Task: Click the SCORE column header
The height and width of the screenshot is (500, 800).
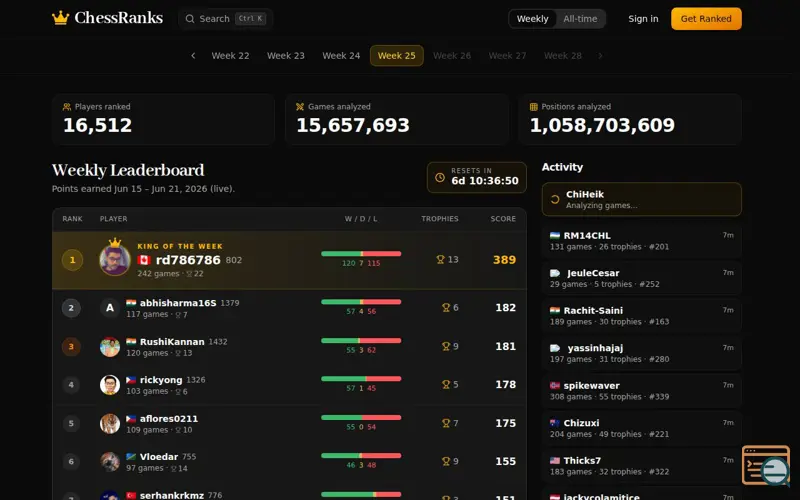Action: pos(503,218)
